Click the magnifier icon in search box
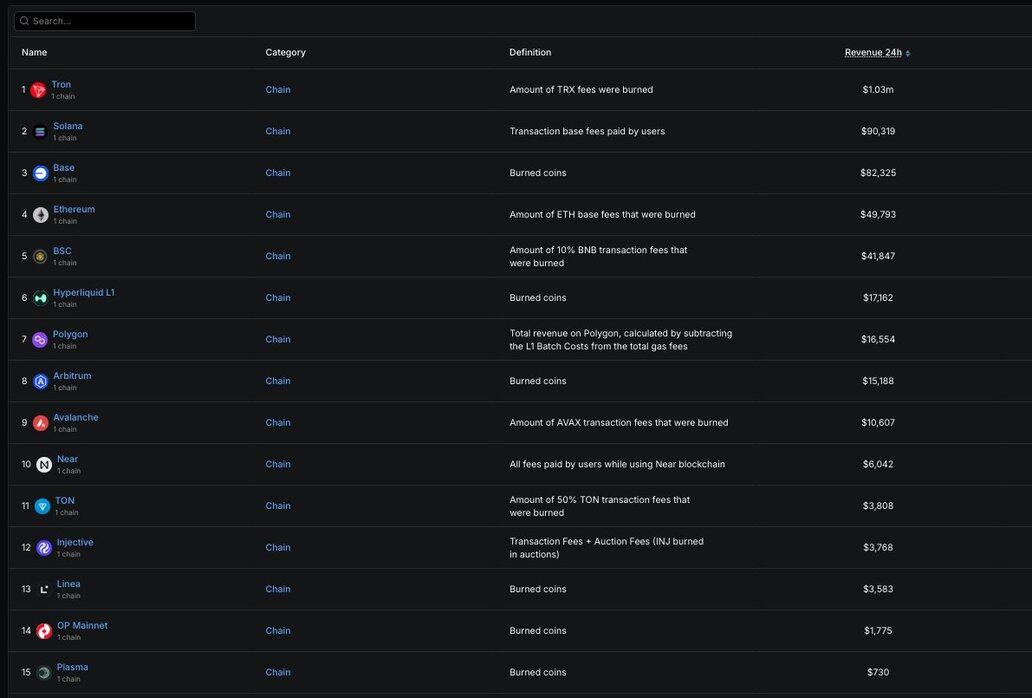The width and height of the screenshot is (1032, 698). (24, 21)
